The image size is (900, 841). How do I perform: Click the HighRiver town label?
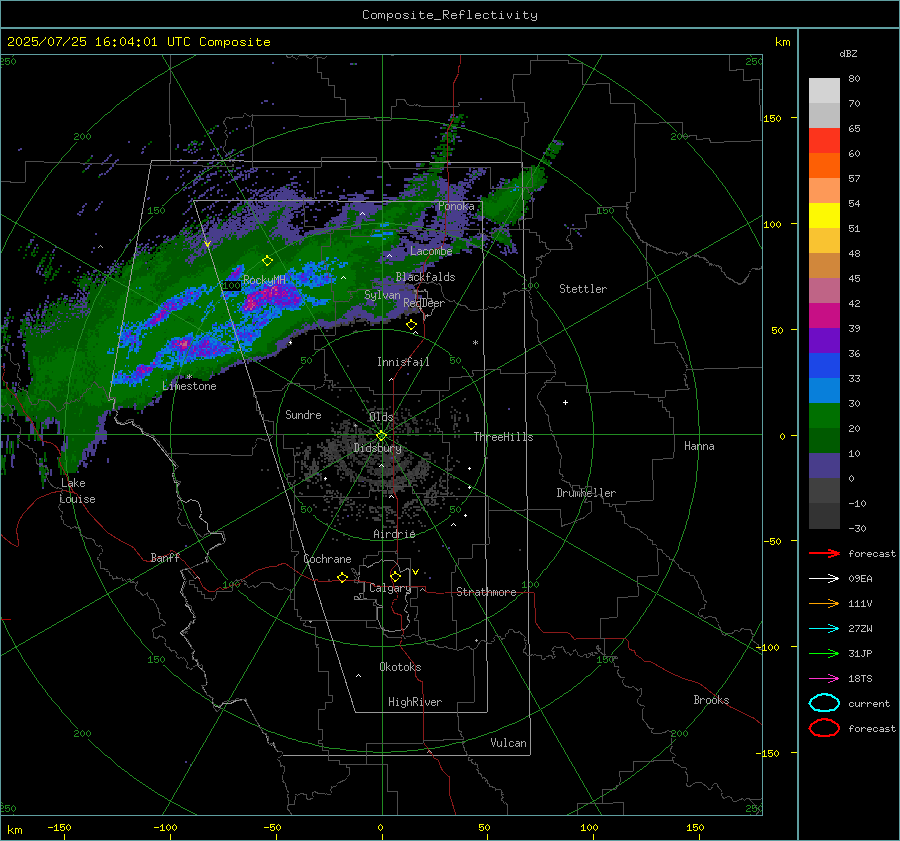(415, 702)
